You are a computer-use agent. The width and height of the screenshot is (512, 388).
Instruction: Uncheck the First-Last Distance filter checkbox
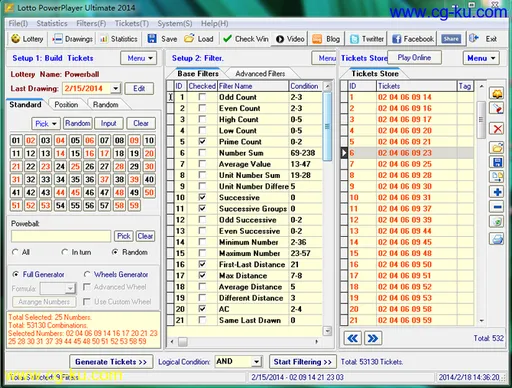pyautogui.click(x=202, y=264)
